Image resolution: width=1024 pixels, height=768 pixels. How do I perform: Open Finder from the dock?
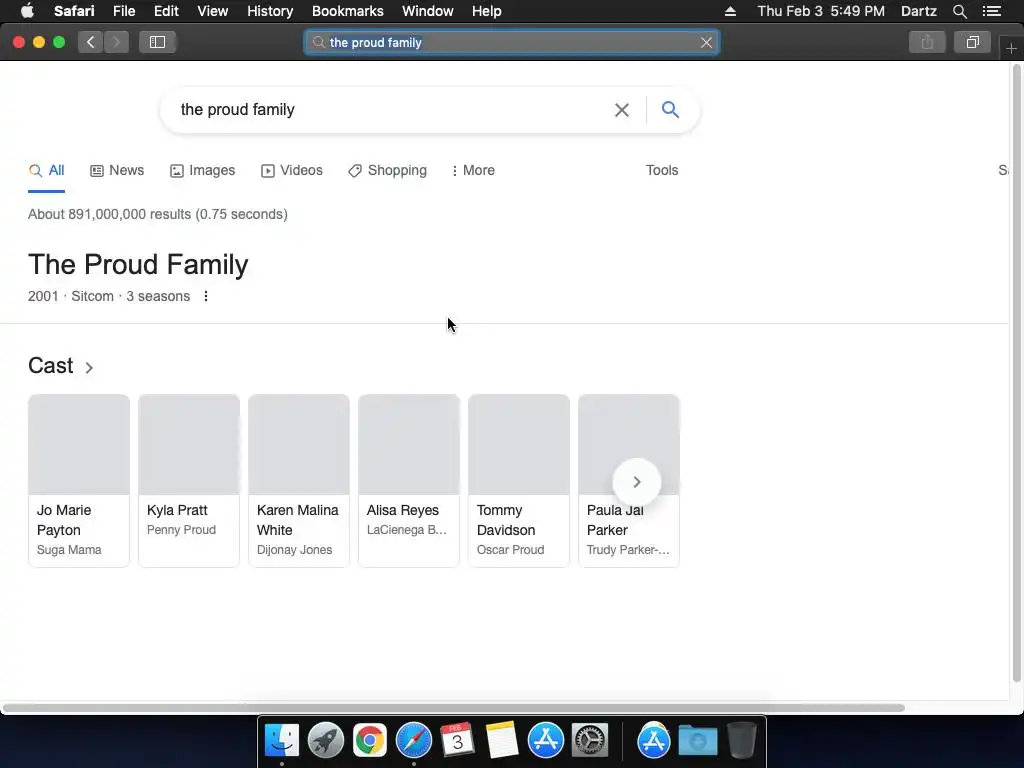click(x=281, y=741)
